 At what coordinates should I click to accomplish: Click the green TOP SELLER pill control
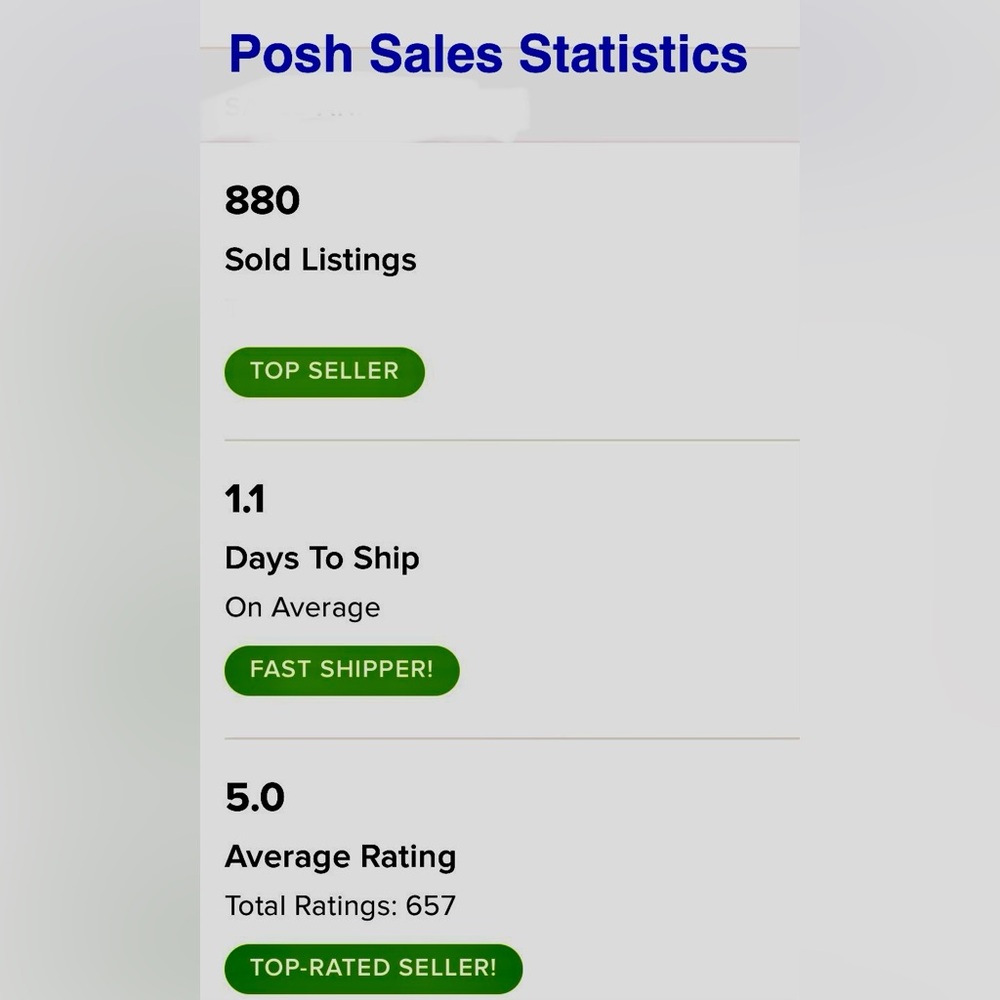(324, 371)
